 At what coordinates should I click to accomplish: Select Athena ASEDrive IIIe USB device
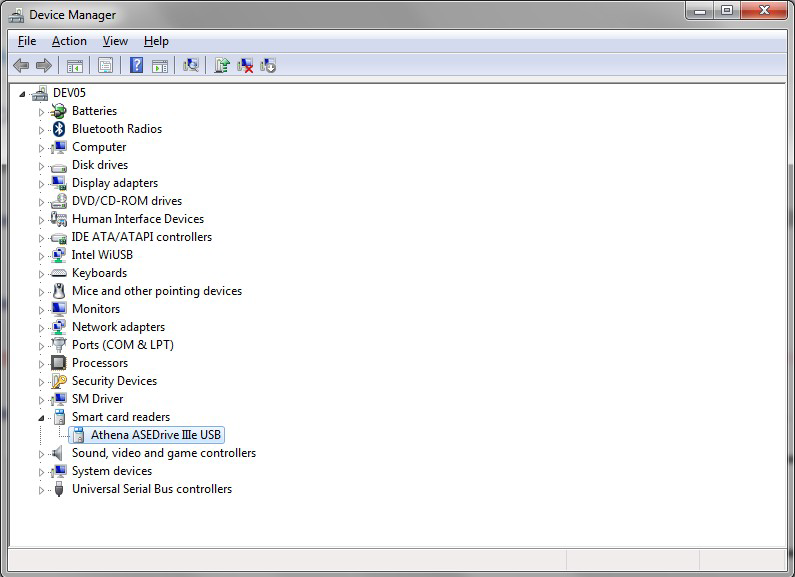(156, 435)
